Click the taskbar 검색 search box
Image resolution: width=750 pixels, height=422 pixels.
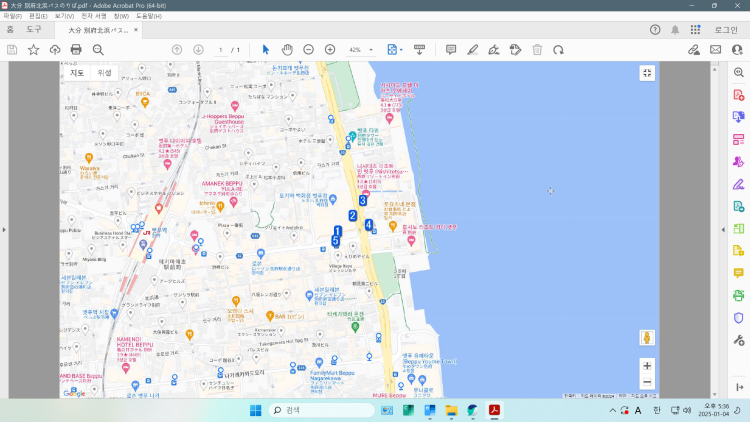point(321,411)
